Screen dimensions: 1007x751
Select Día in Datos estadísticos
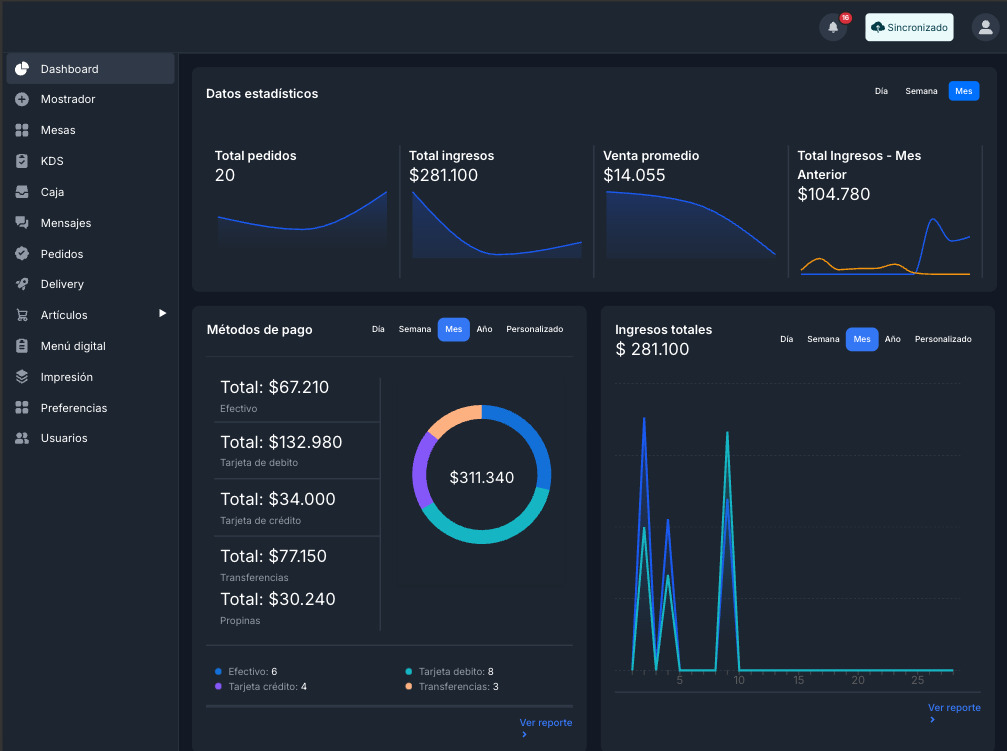click(881, 91)
